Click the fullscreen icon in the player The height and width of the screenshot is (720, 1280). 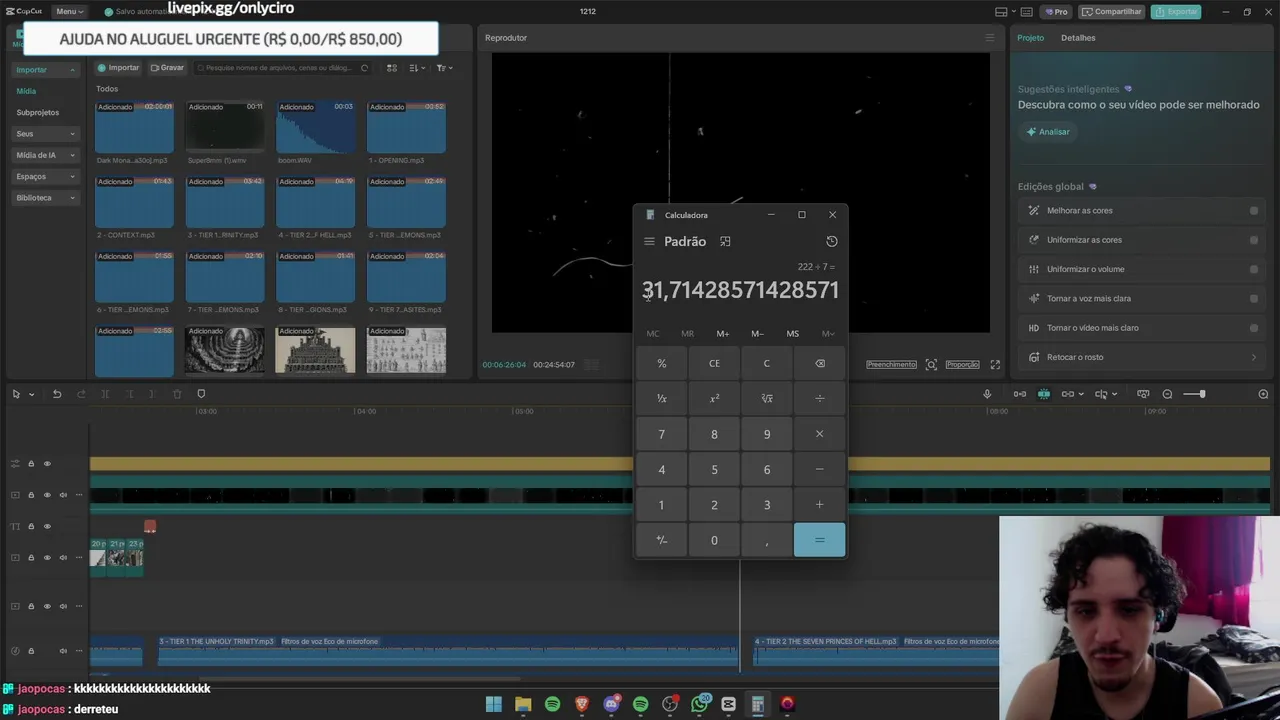pyautogui.click(x=995, y=365)
